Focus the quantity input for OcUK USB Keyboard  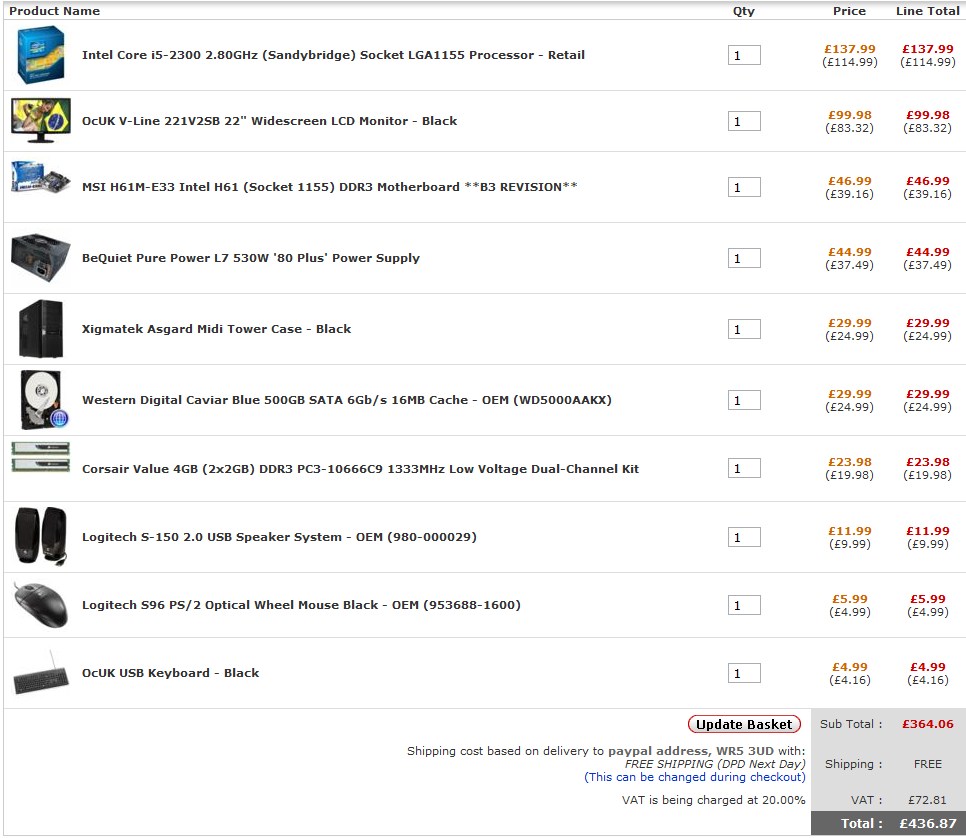[744, 673]
